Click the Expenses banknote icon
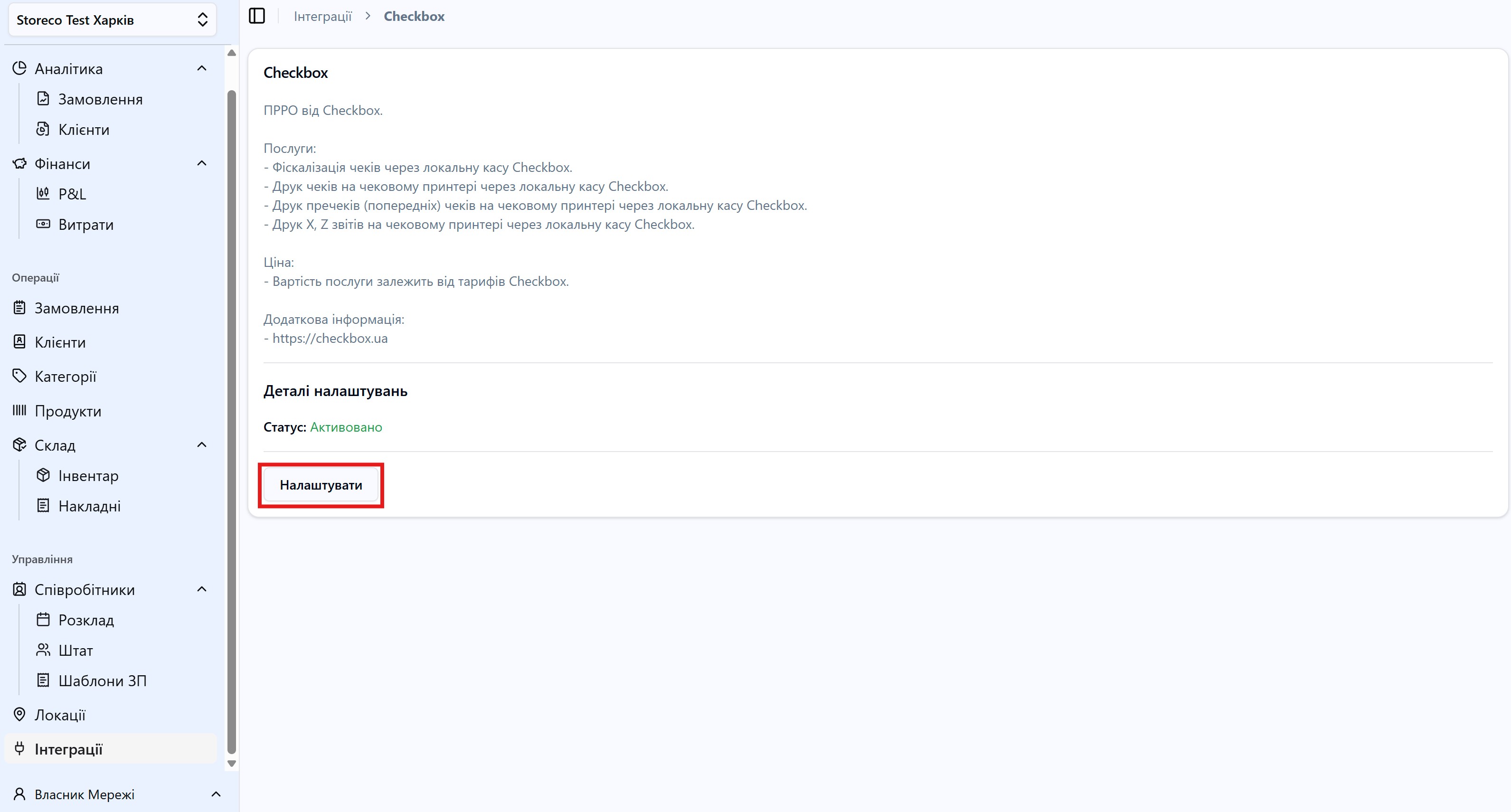This screenshot has height=812, width=1511. 43,224
